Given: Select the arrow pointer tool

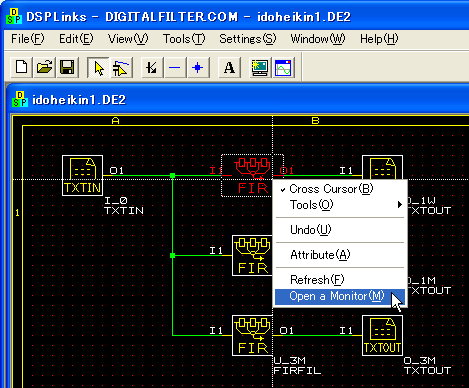Looking at the screenshot, I should pyautogui.click(x=98, y=67).
